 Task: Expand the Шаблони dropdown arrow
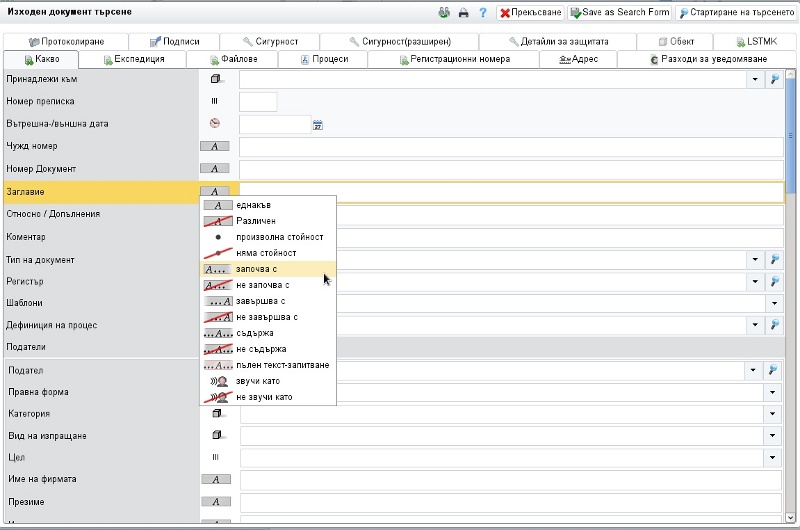[x=774, y=303]
